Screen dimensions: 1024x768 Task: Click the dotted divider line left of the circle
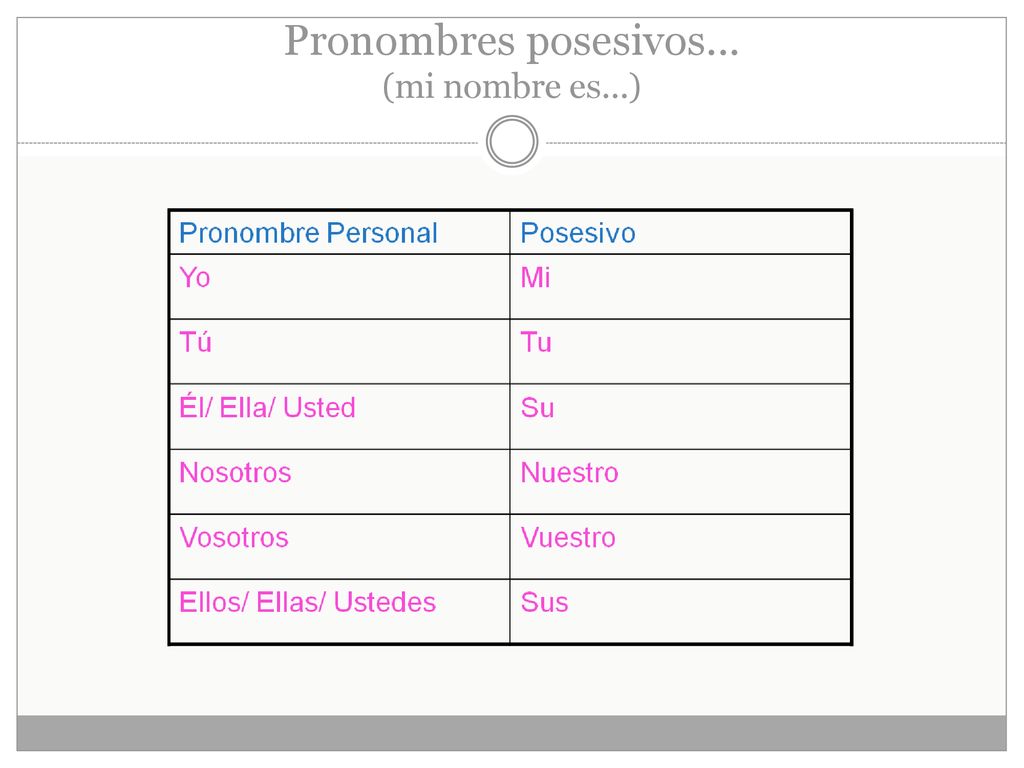(x=248, y=142)
